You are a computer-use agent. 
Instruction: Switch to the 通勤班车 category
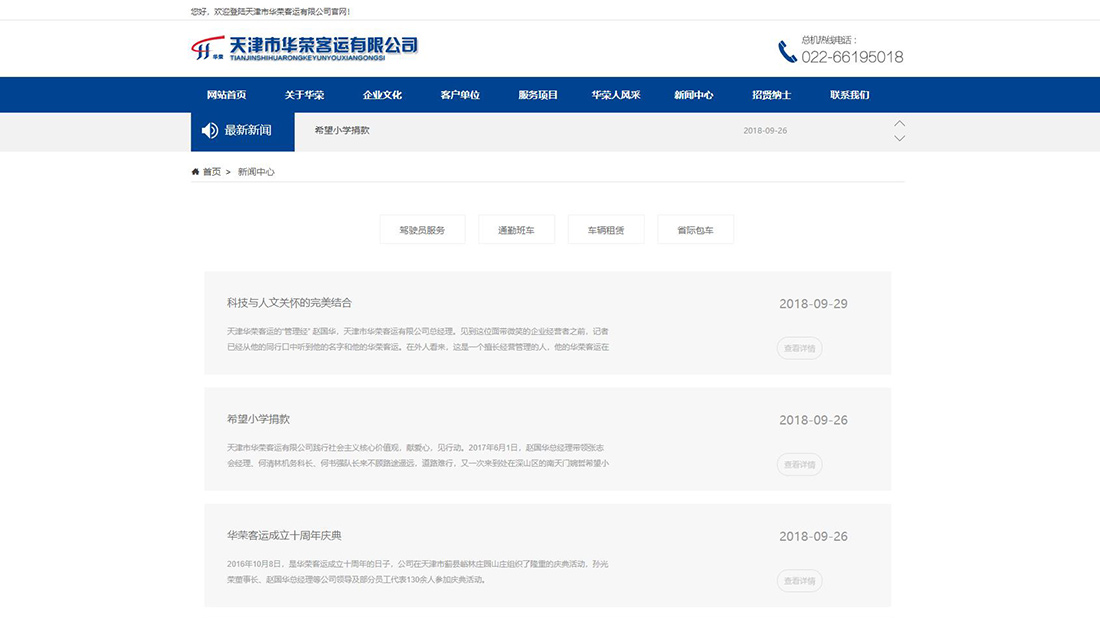[516, 230]
